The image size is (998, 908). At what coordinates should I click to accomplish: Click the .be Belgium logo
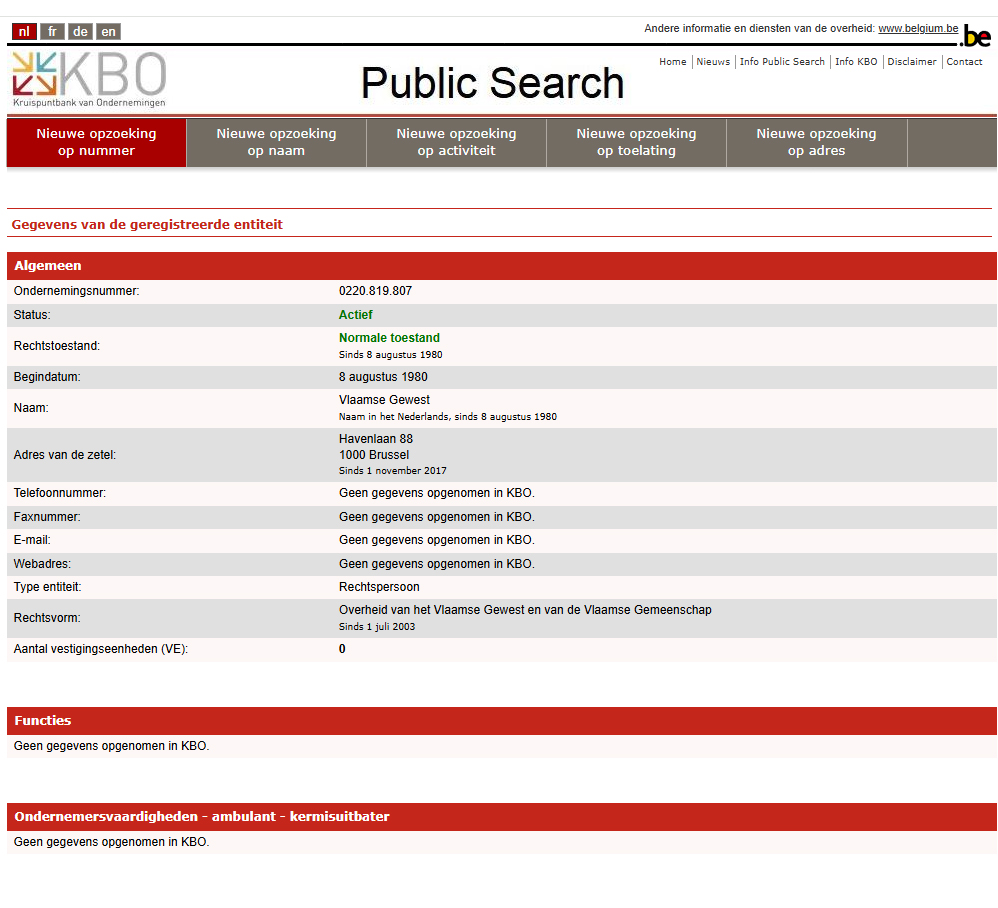coord(976,37)
